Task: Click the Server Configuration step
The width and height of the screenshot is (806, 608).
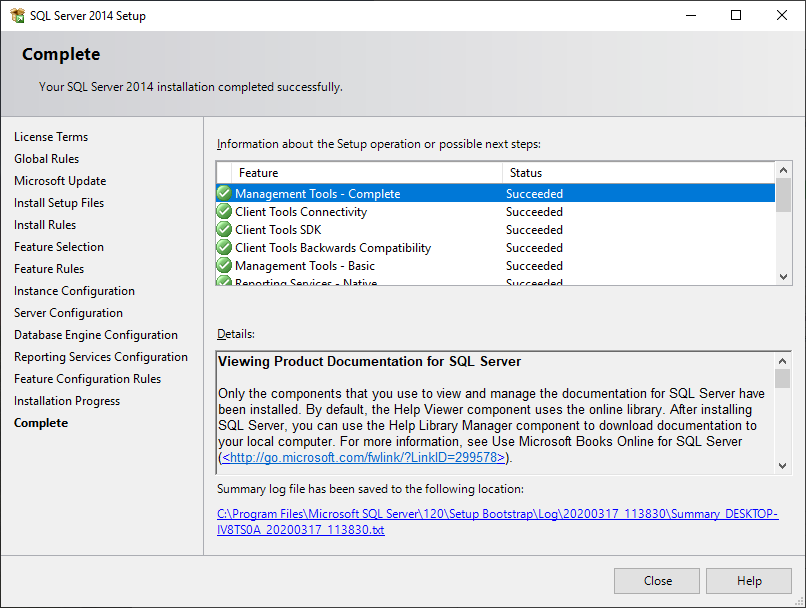Action: (68, 313)
